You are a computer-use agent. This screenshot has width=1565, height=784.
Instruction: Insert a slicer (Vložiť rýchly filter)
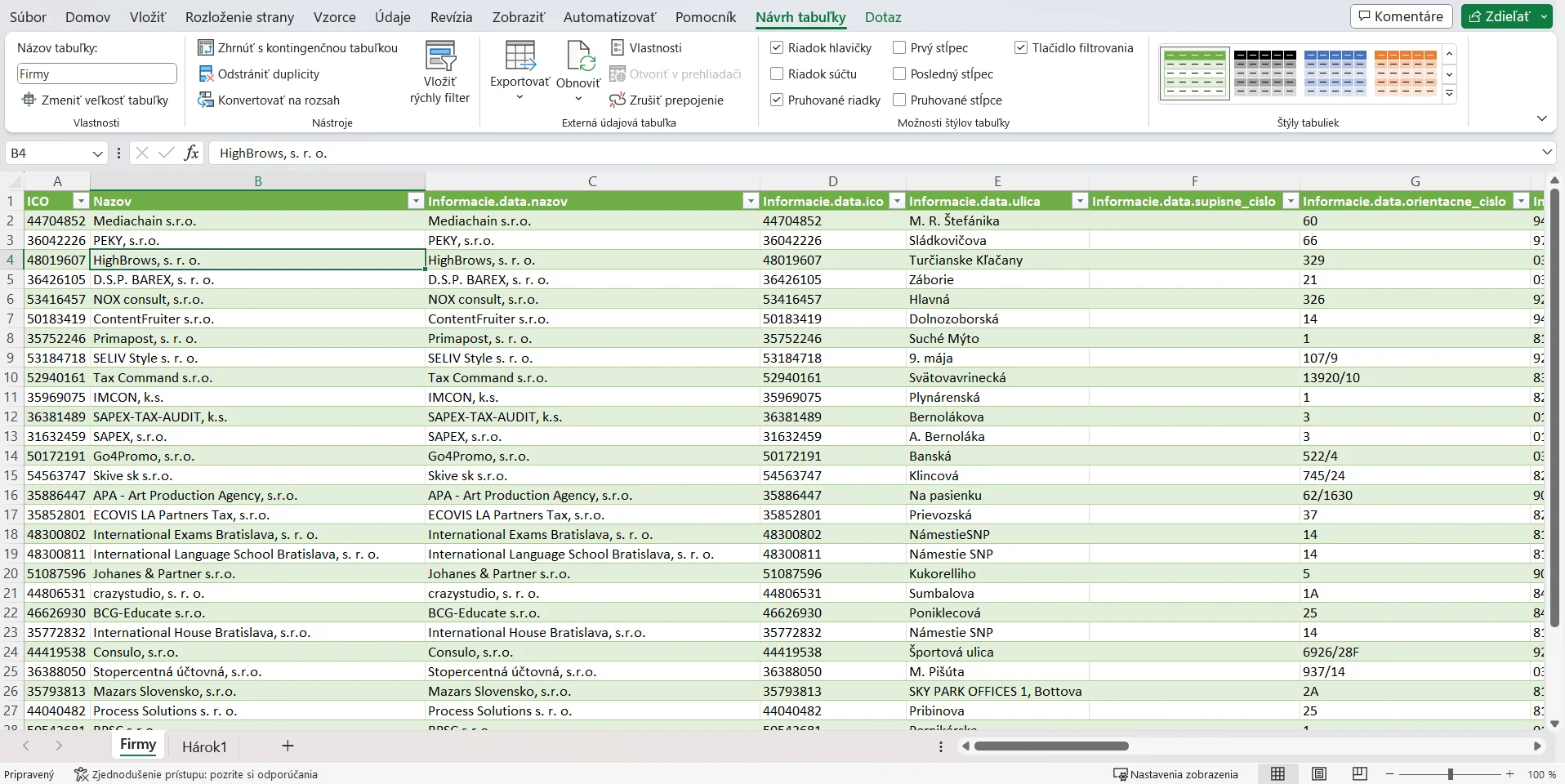(440, 73)
